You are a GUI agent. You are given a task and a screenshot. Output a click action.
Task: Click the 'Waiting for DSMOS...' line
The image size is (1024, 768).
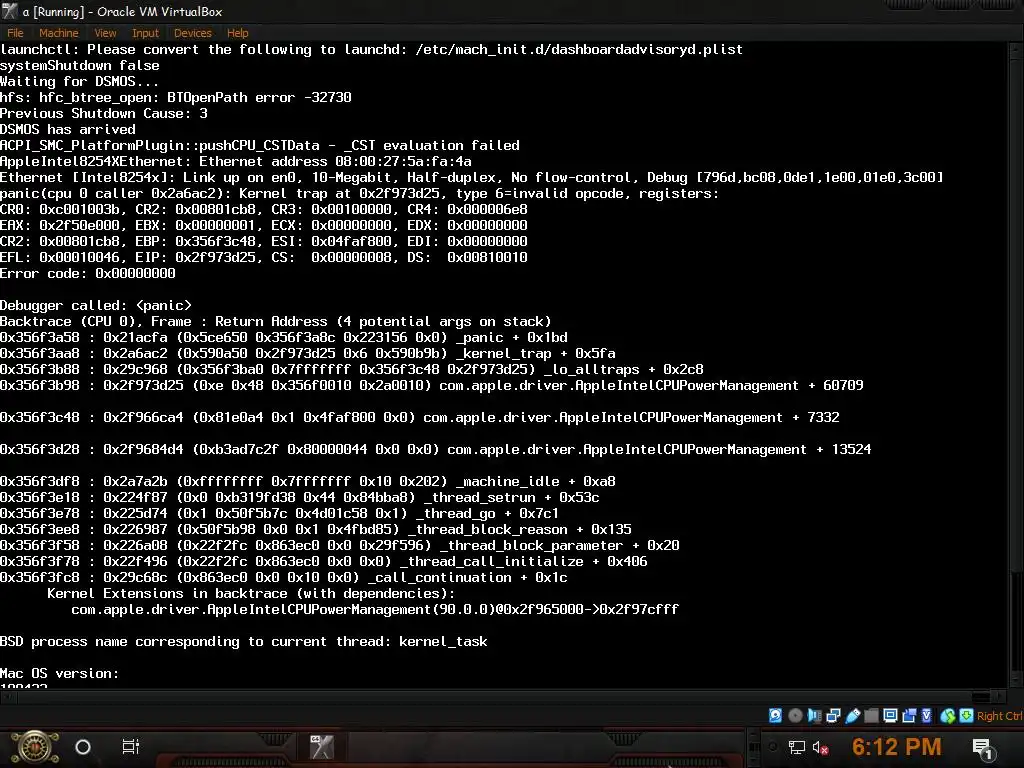(79, 81)
